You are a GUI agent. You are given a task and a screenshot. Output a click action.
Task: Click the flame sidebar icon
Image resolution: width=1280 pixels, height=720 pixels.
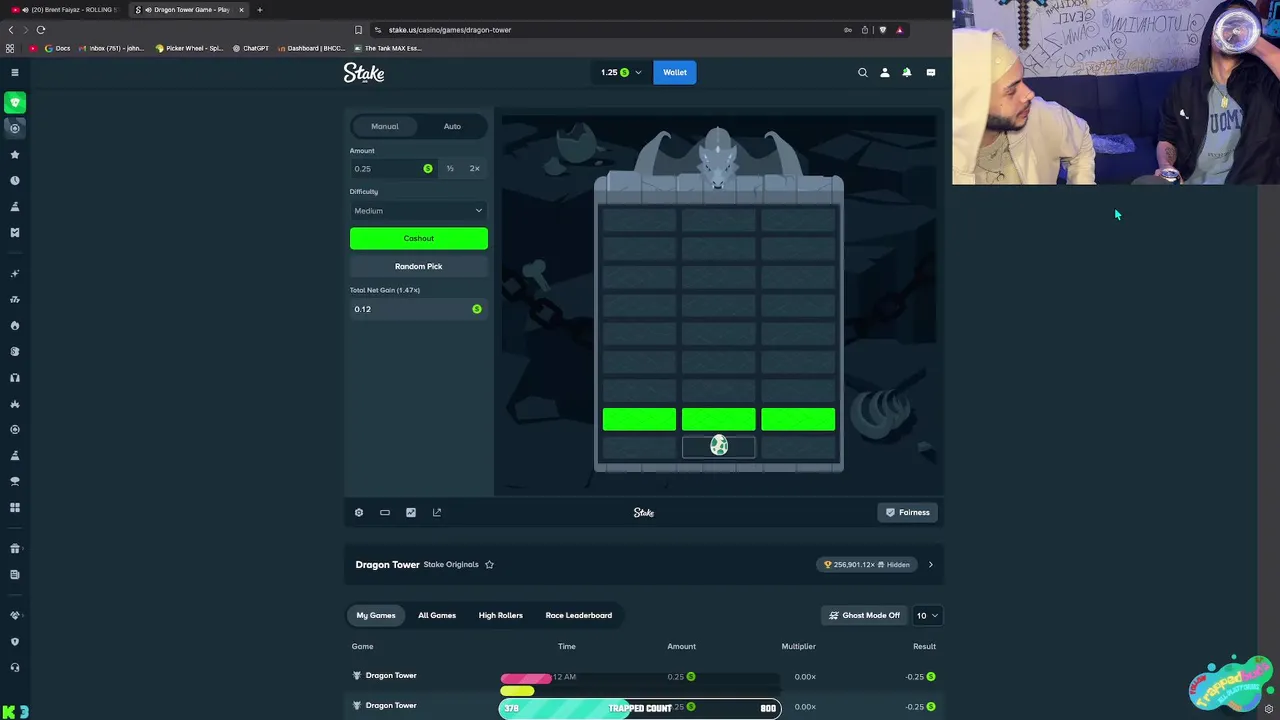(x=15, y=326)
